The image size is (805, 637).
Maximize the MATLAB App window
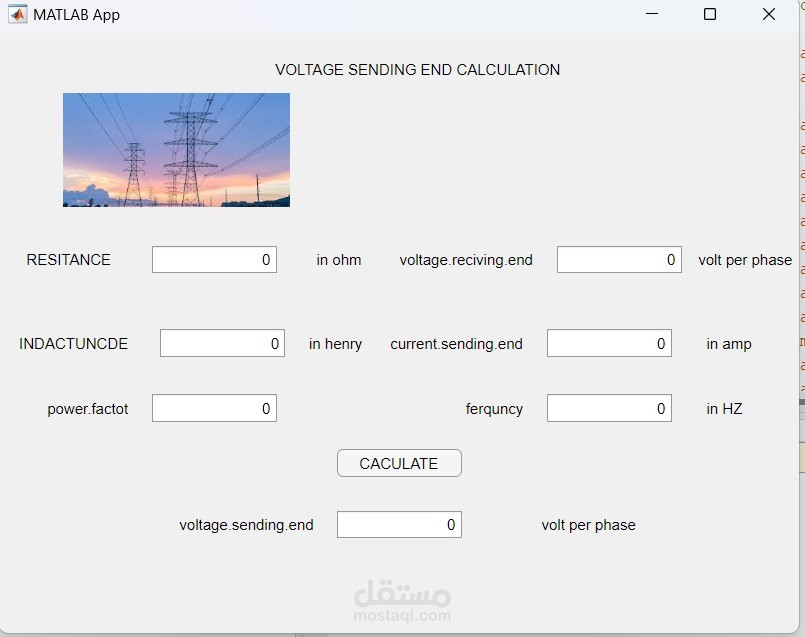coord(710,14)
